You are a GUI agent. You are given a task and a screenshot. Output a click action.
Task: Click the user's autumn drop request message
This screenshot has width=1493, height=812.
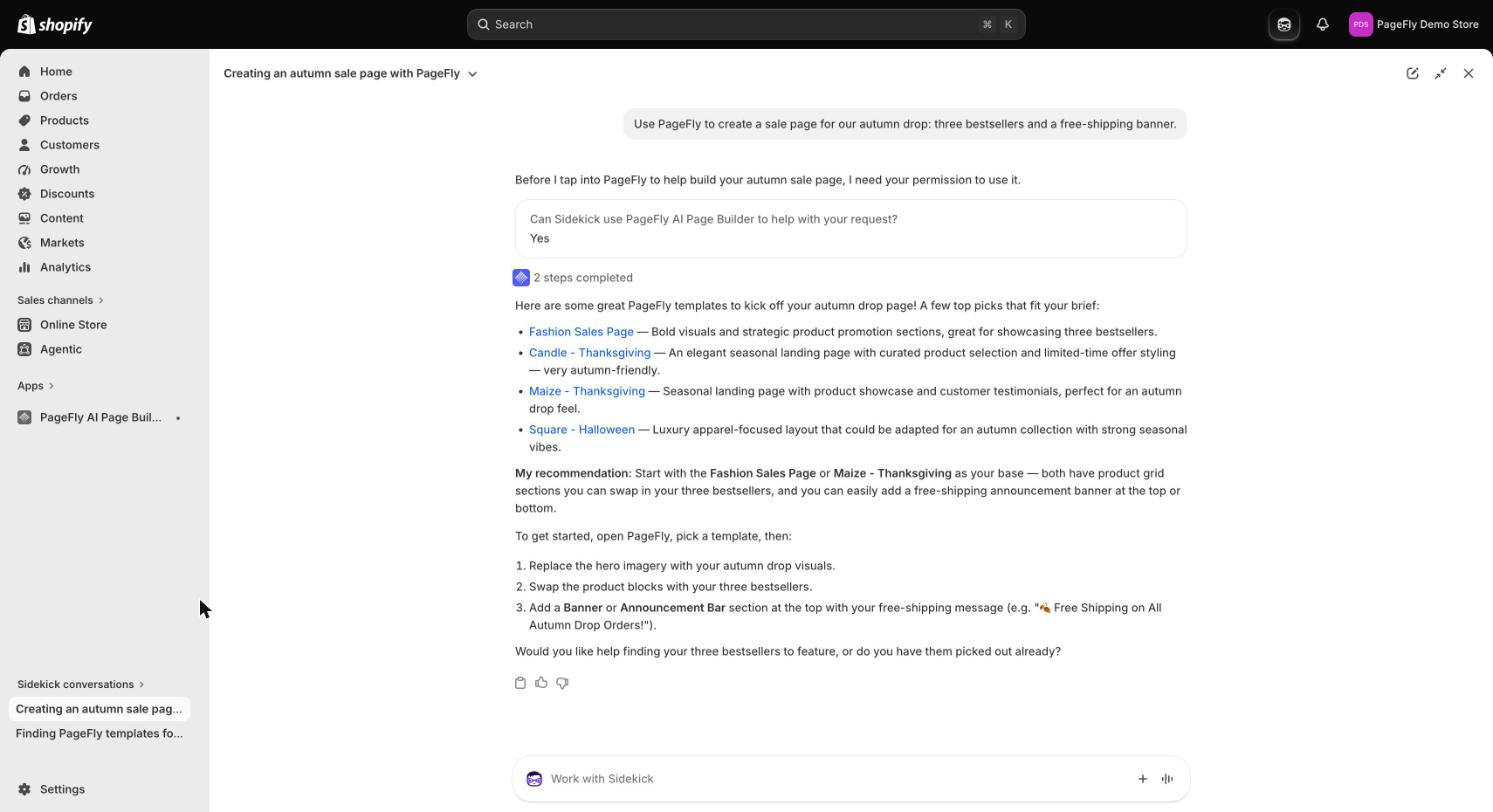tap(905, 124)
